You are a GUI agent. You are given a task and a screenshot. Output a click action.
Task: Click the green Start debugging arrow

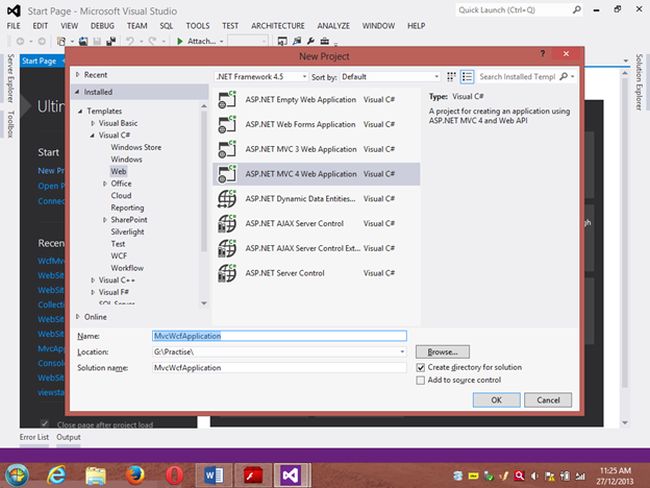pyautogui.click(x=180, y=41)
